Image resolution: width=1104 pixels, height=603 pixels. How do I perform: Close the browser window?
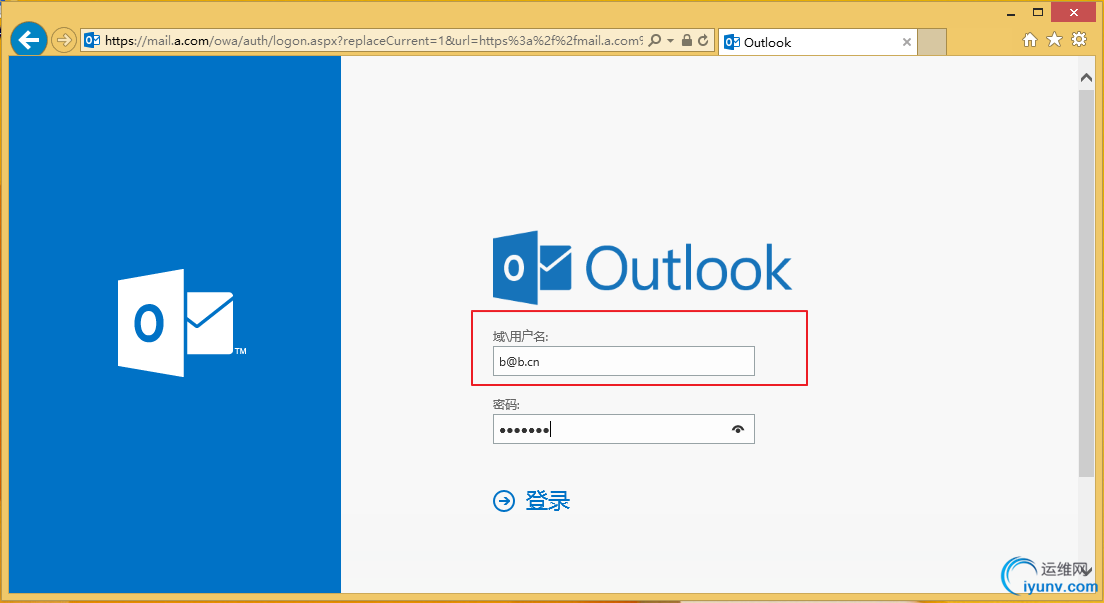point(1074,12)
